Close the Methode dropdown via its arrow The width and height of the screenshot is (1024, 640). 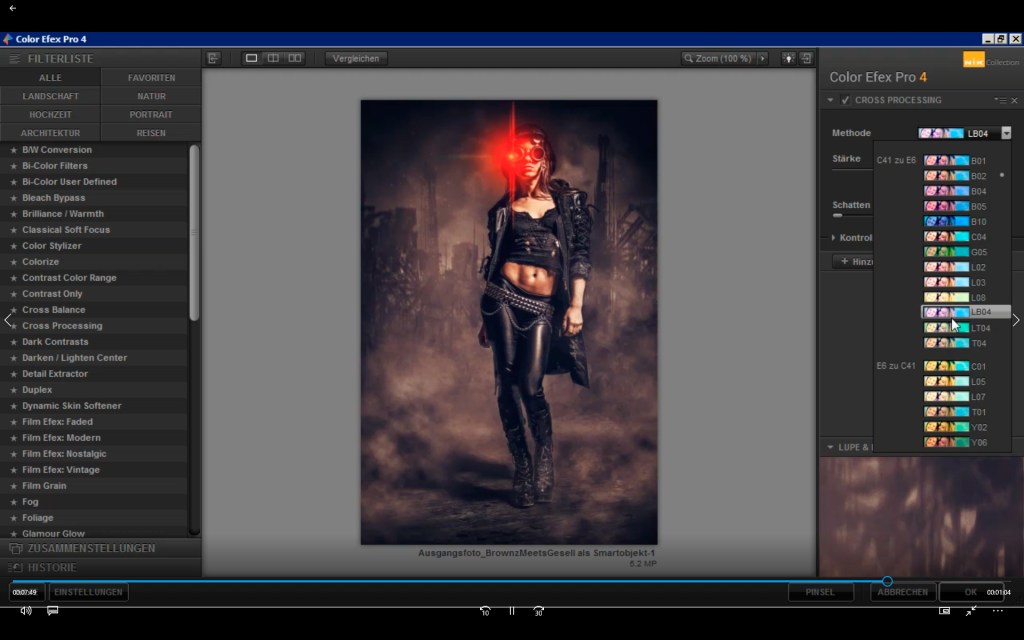pyautogui.click(x=1006, y=133)
